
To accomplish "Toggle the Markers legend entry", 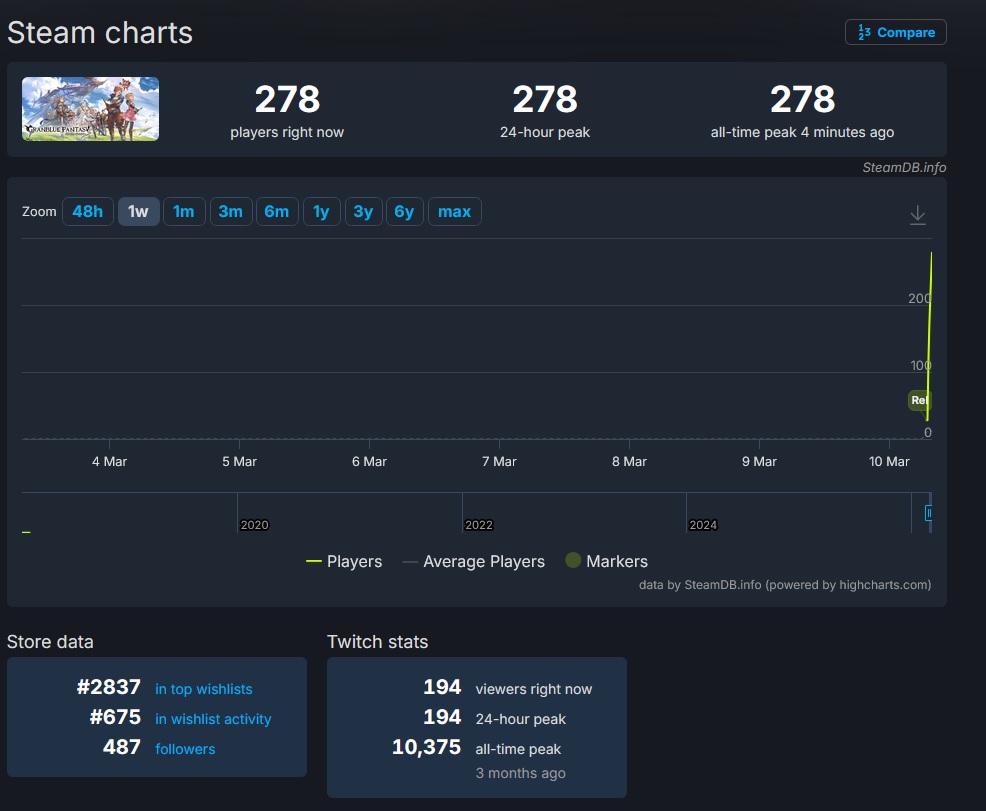I will coord(607,561).
